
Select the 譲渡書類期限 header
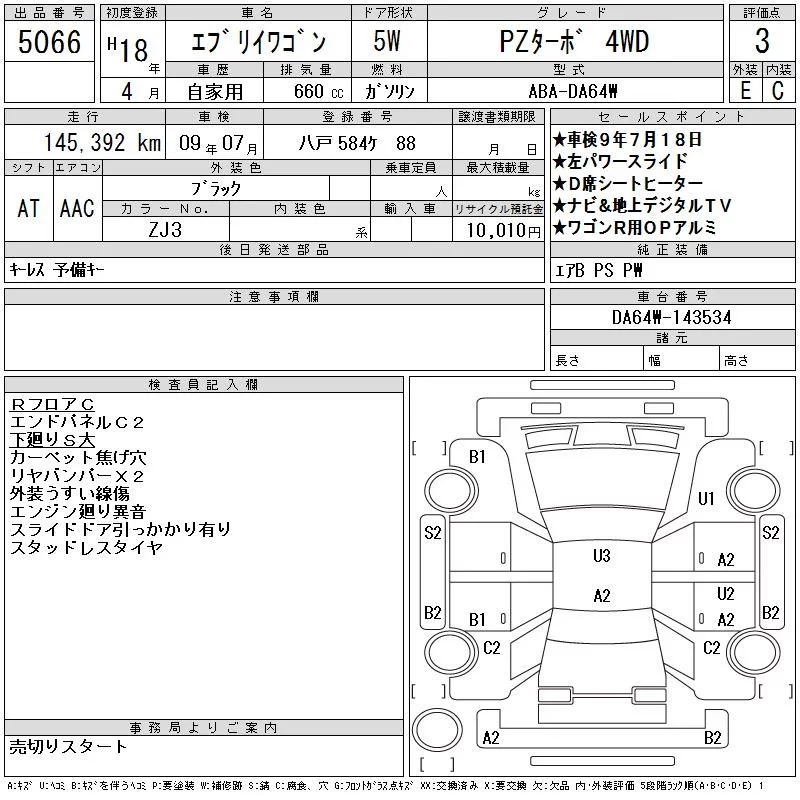(497, 117)
